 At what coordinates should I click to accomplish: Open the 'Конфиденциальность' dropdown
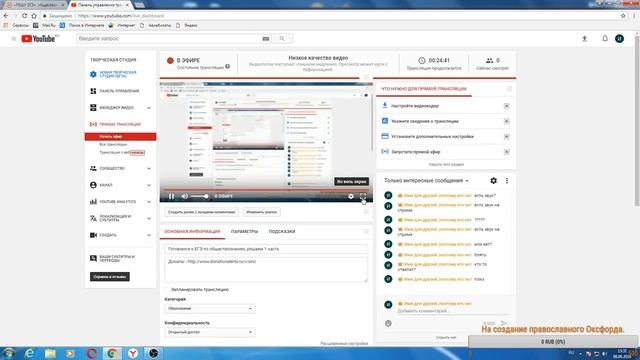(210, 332)
